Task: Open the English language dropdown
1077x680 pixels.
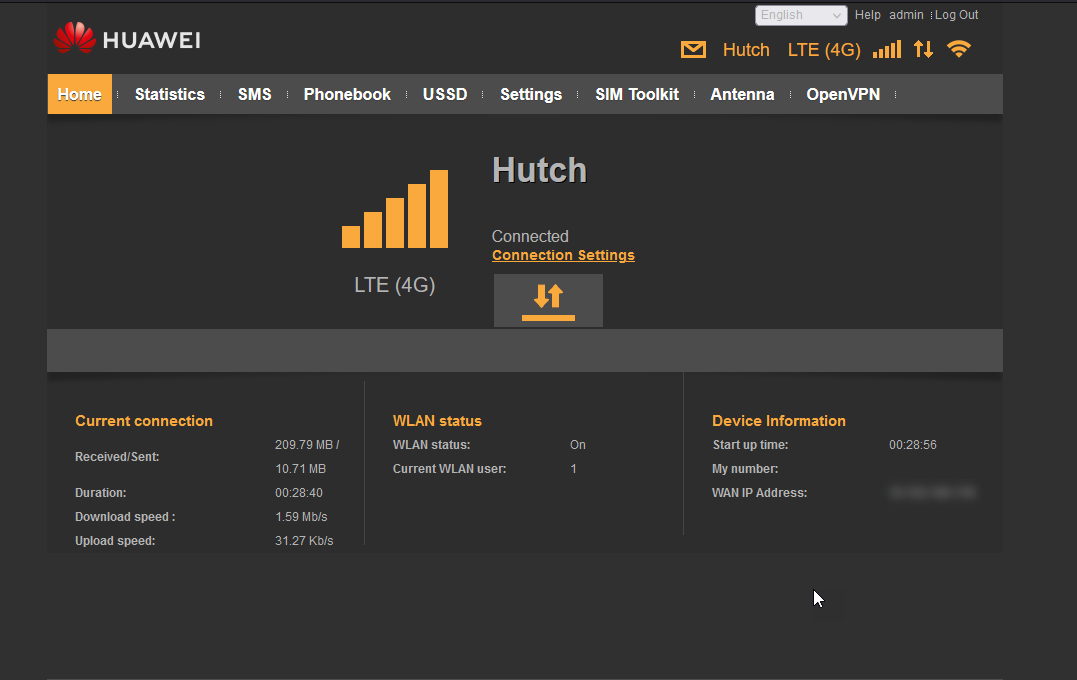Action: [x=801, y=15]
